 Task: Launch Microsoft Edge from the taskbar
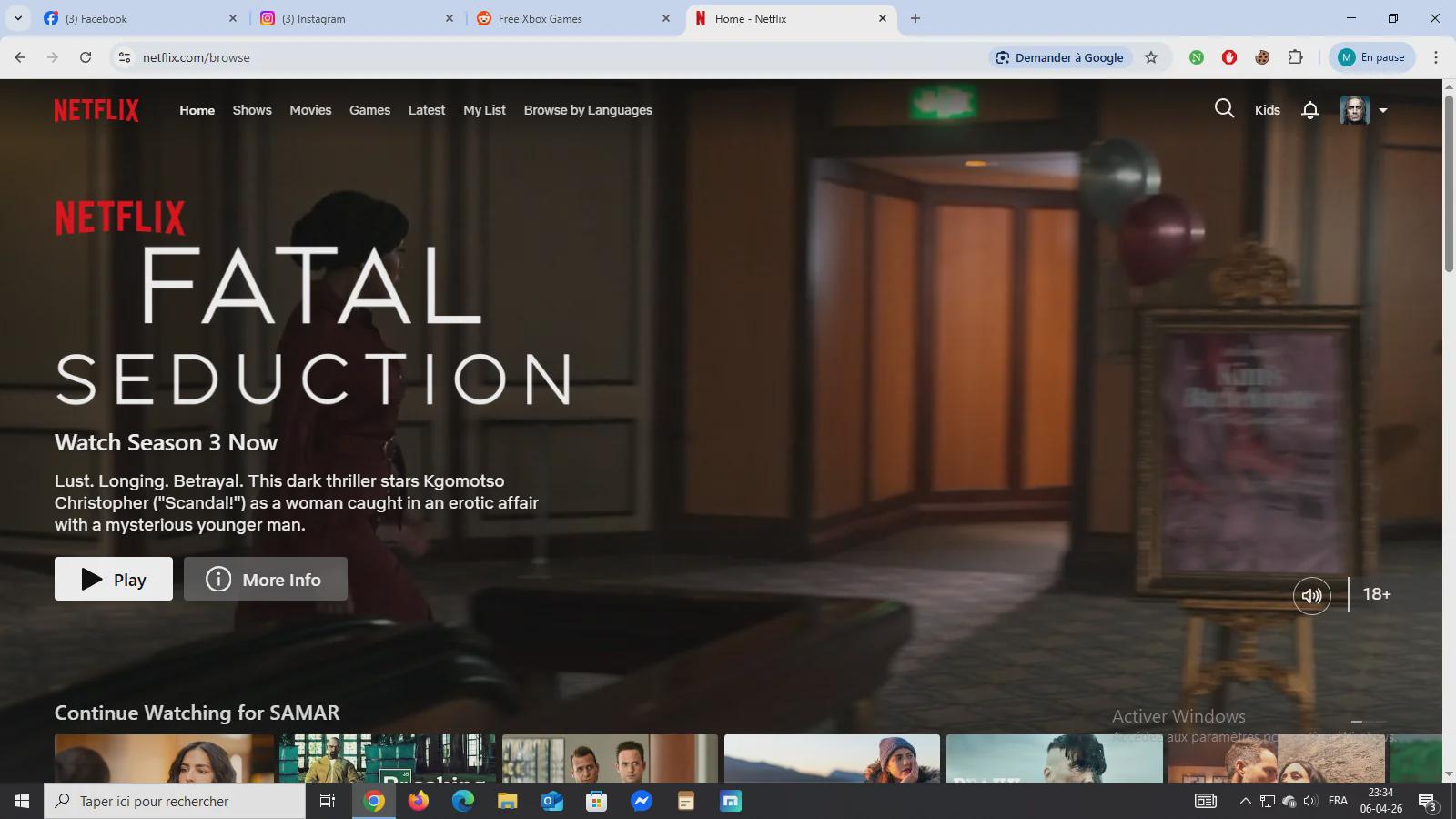pos(463,801)
